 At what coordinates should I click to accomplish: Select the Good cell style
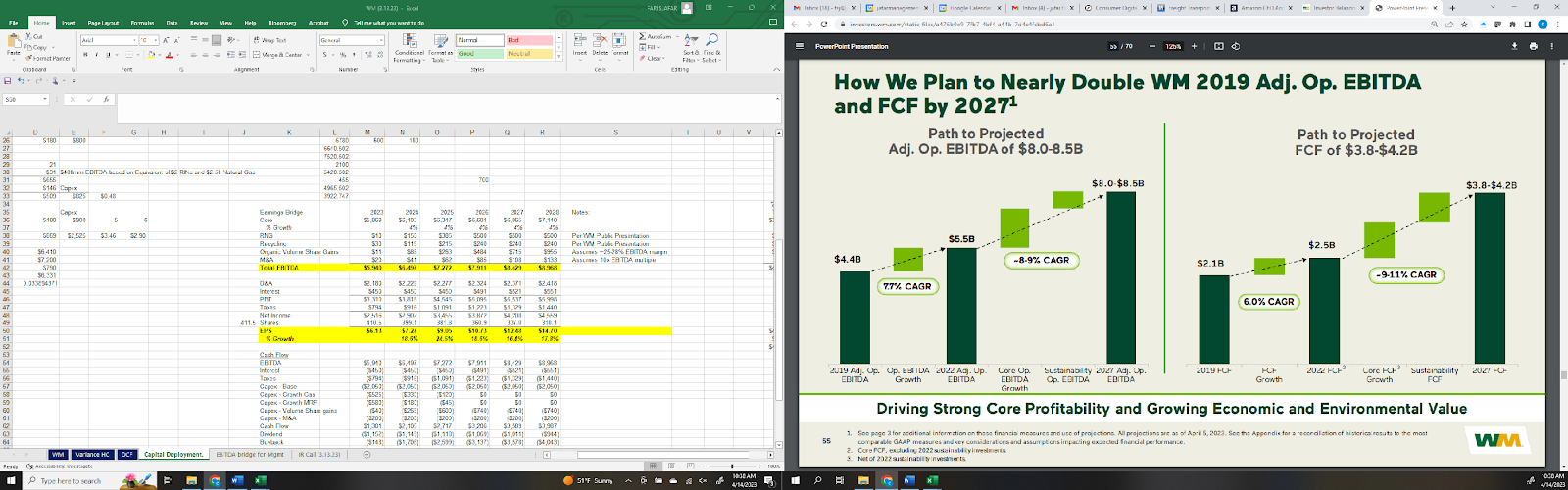coord(479,54)
